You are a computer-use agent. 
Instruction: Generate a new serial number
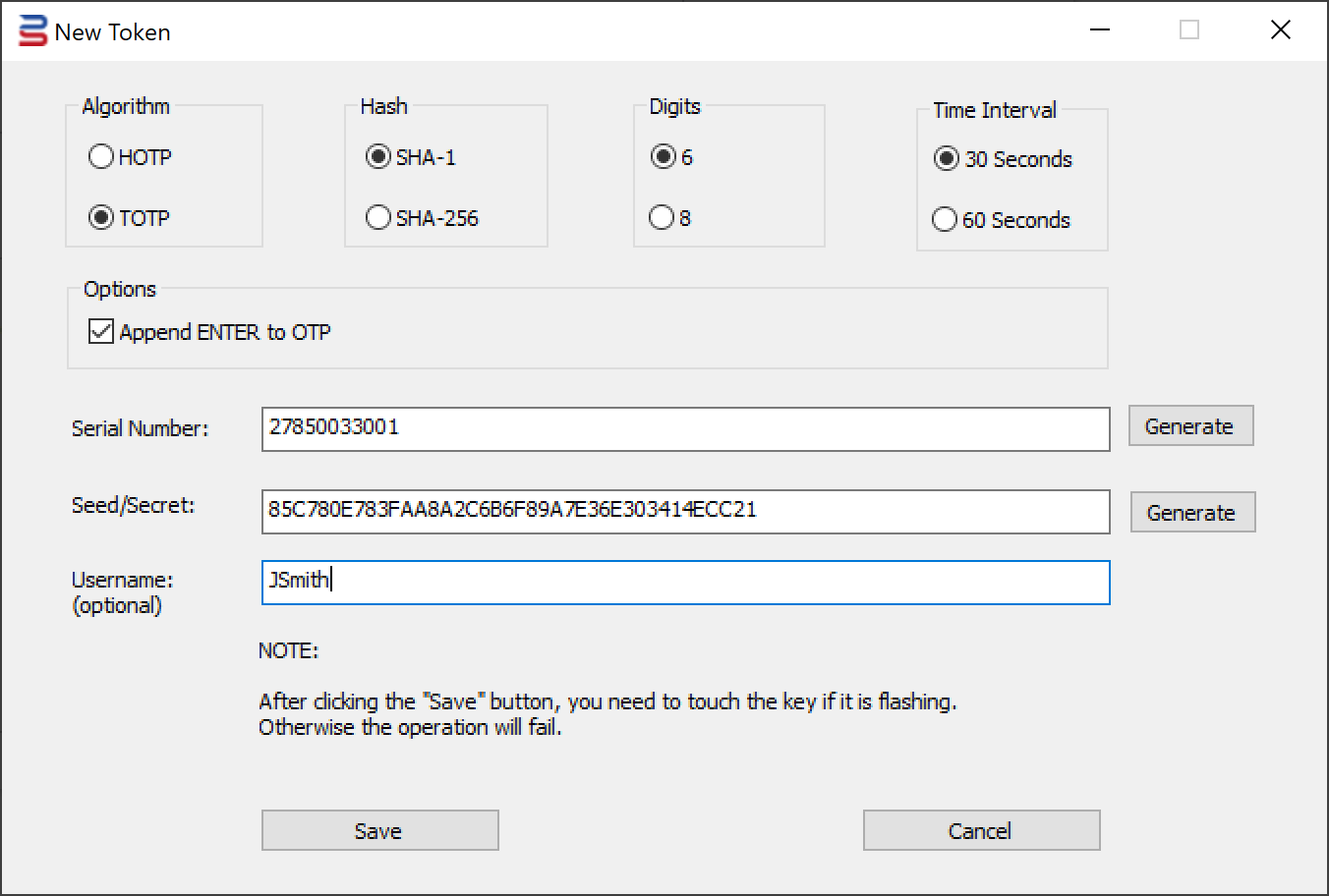pyautogui.click(x=1190, y=426)
